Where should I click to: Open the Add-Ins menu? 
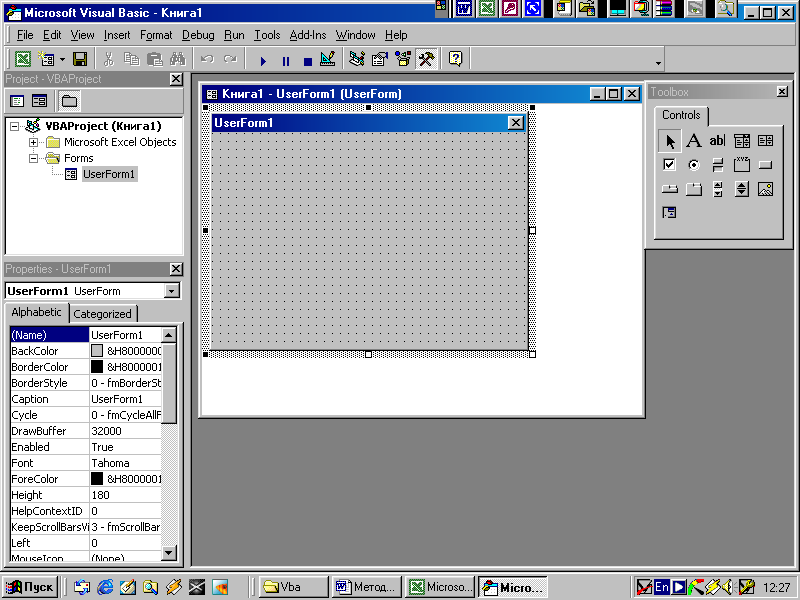click(x=308, y=35)
